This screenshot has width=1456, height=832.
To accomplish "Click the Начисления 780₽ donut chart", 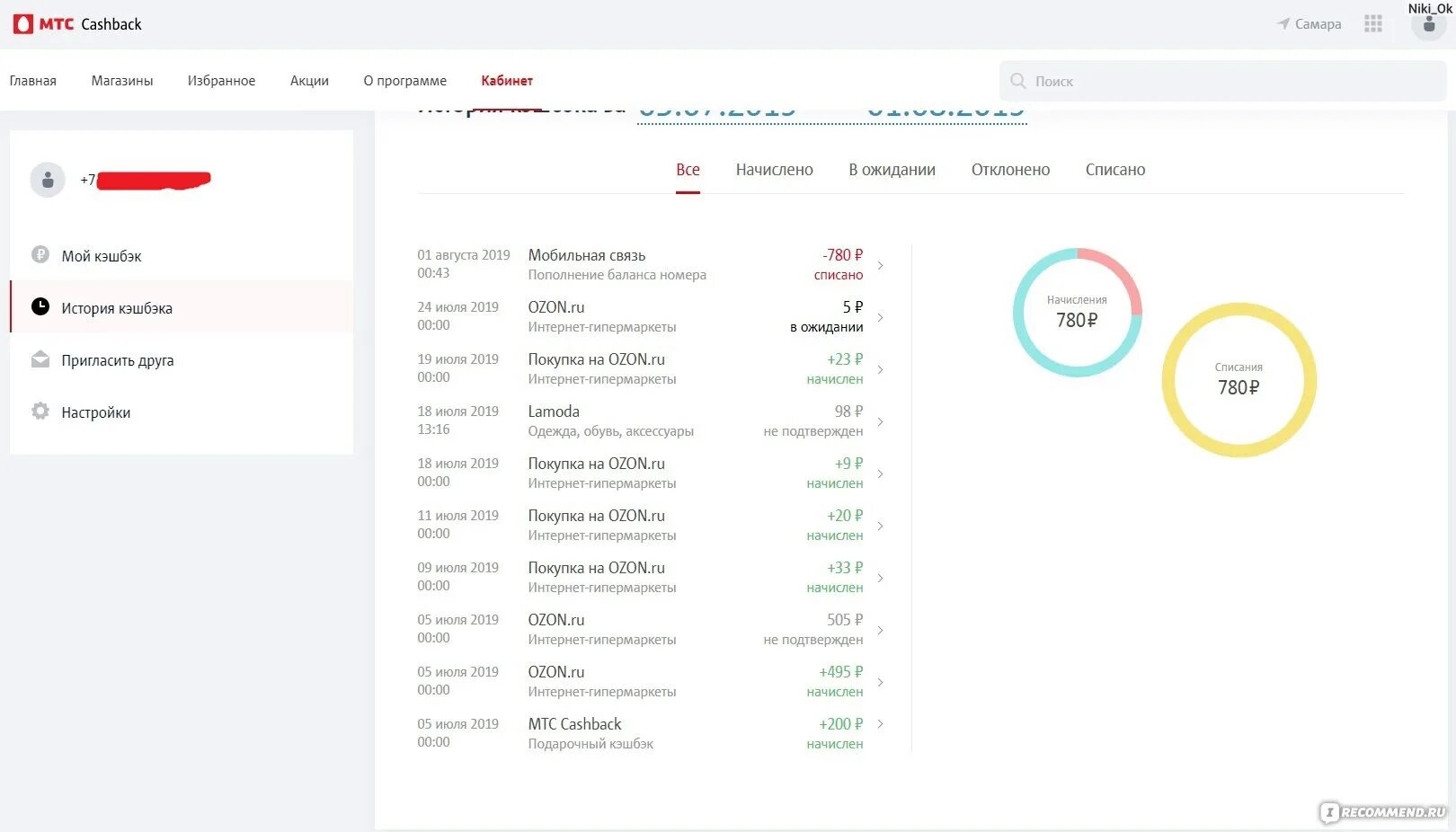I will [1078, 313].
